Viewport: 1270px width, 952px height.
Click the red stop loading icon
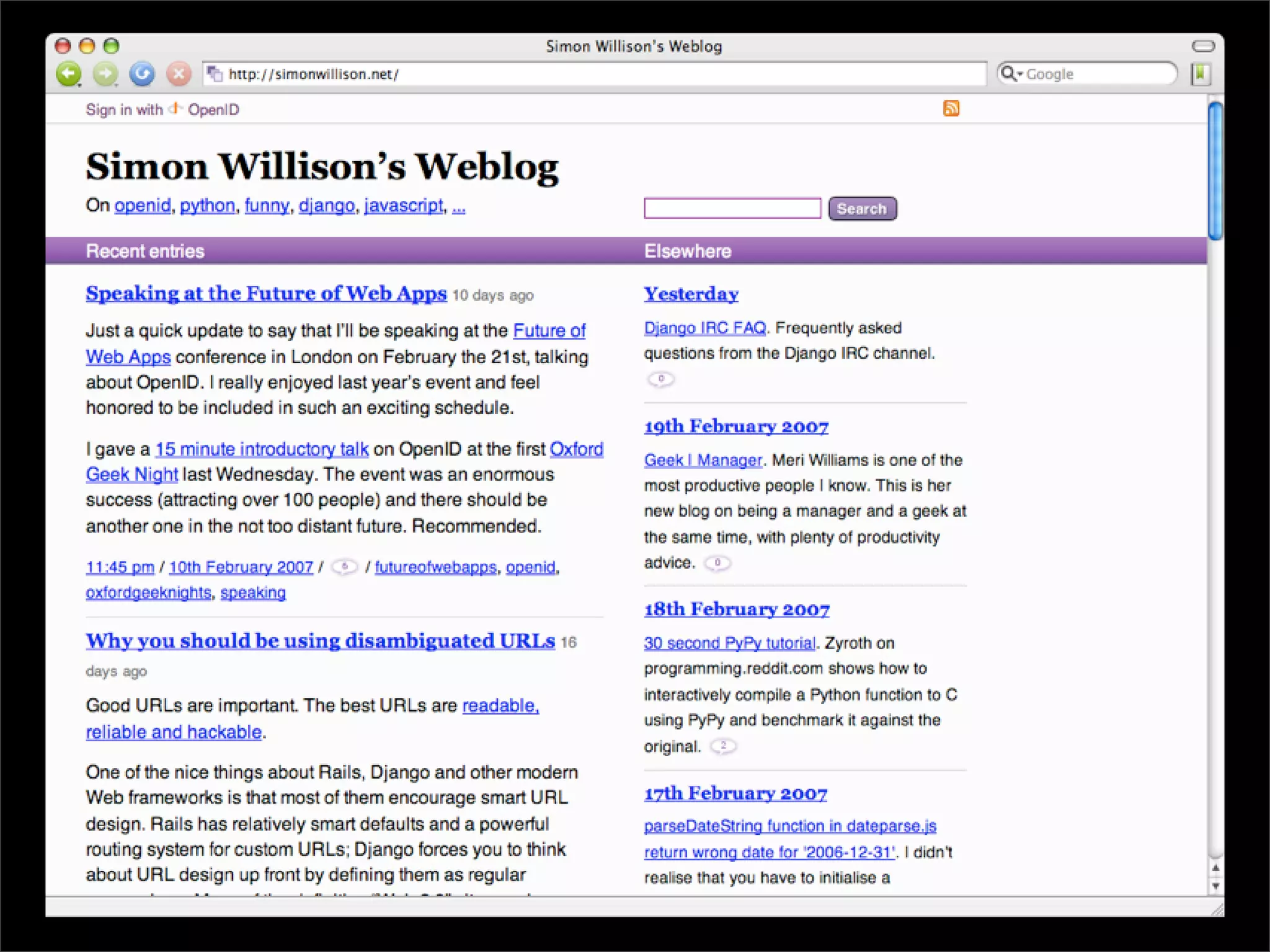click(x=179, y=74)
